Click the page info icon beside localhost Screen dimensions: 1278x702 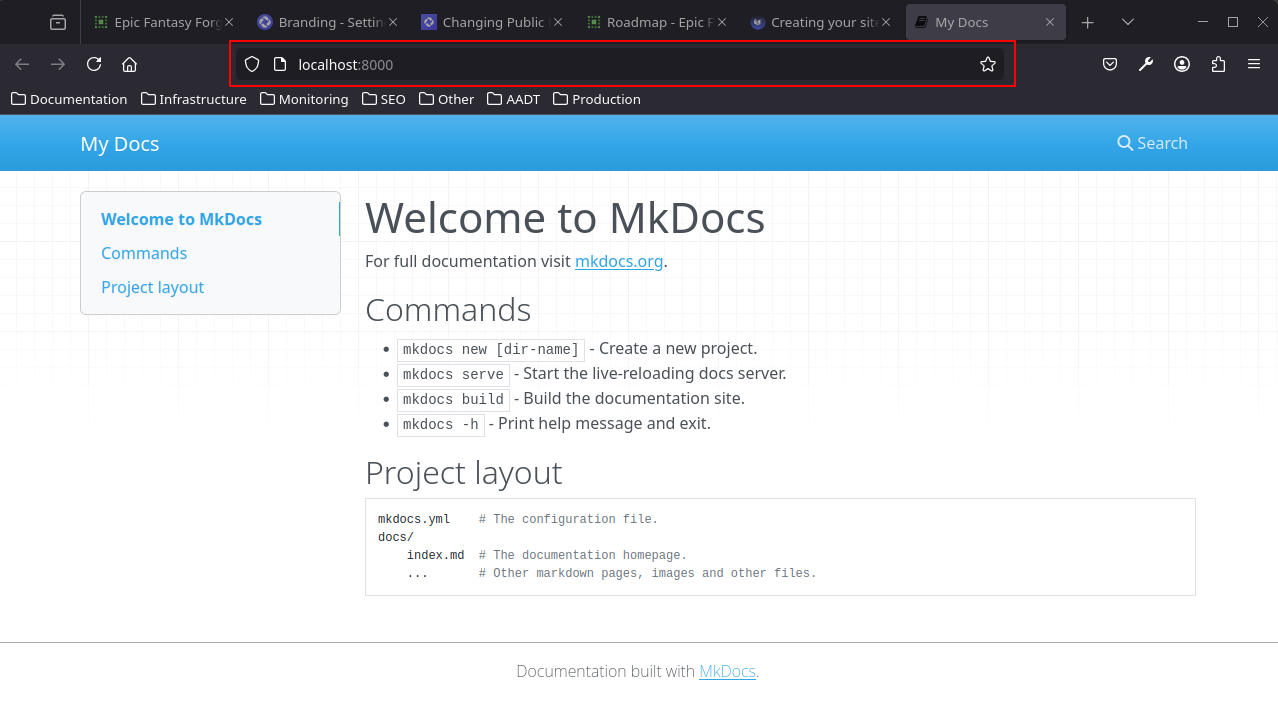[280, 64]
